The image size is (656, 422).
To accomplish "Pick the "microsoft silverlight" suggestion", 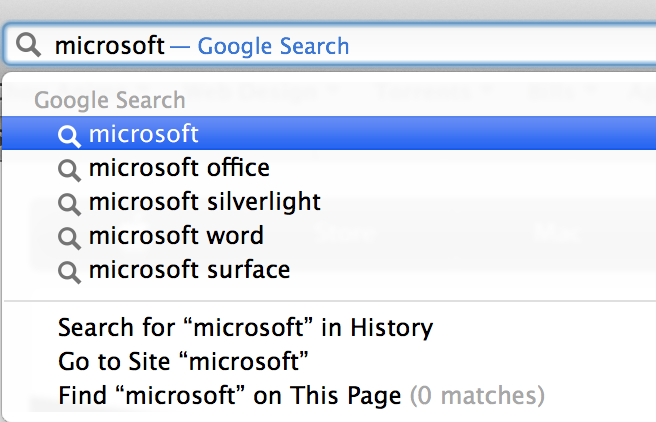I will click(204, 202).
